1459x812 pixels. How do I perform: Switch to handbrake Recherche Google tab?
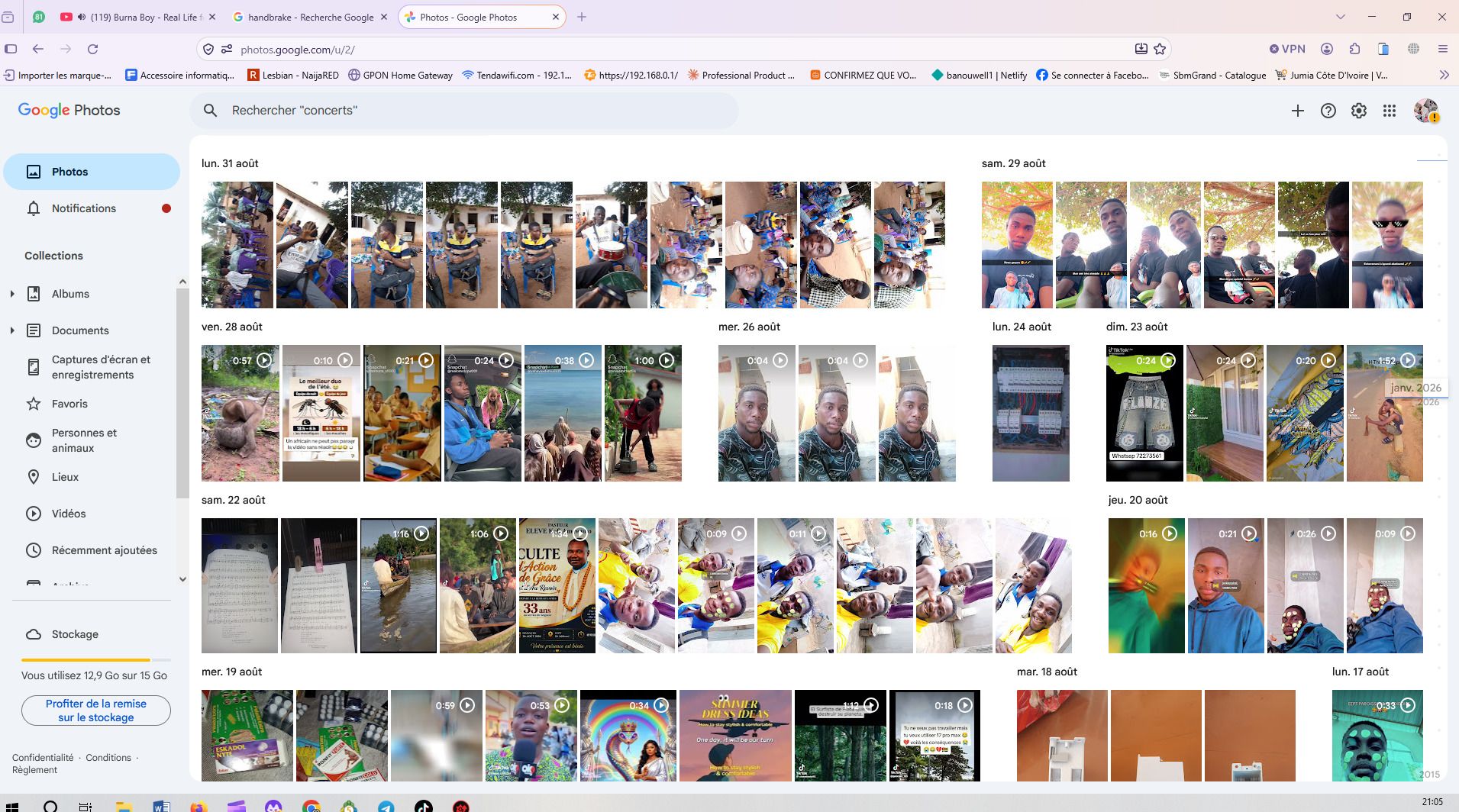coord(310,17)
